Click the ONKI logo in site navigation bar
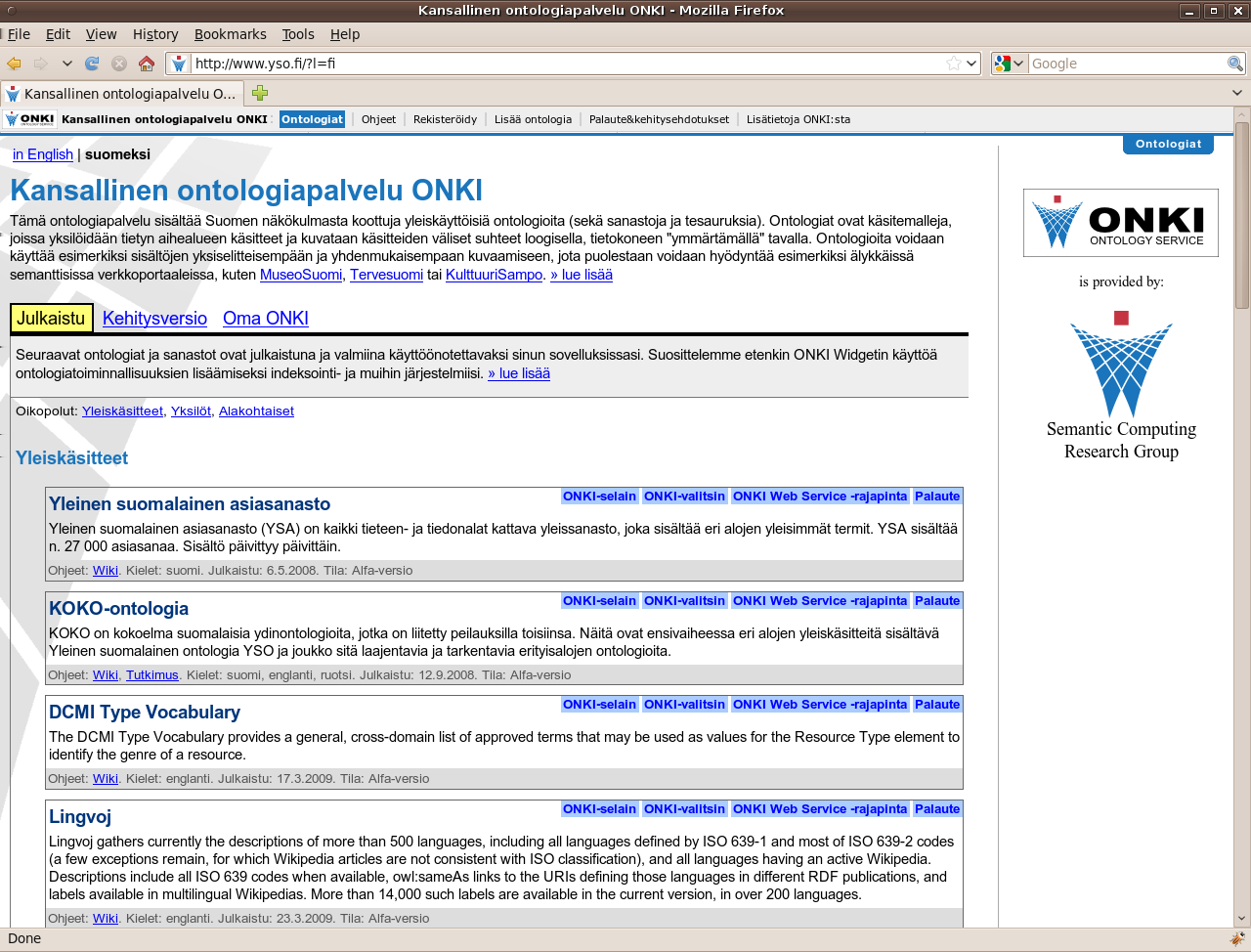Viewport: 1251px width, 952px height. [x=30, y=119]
